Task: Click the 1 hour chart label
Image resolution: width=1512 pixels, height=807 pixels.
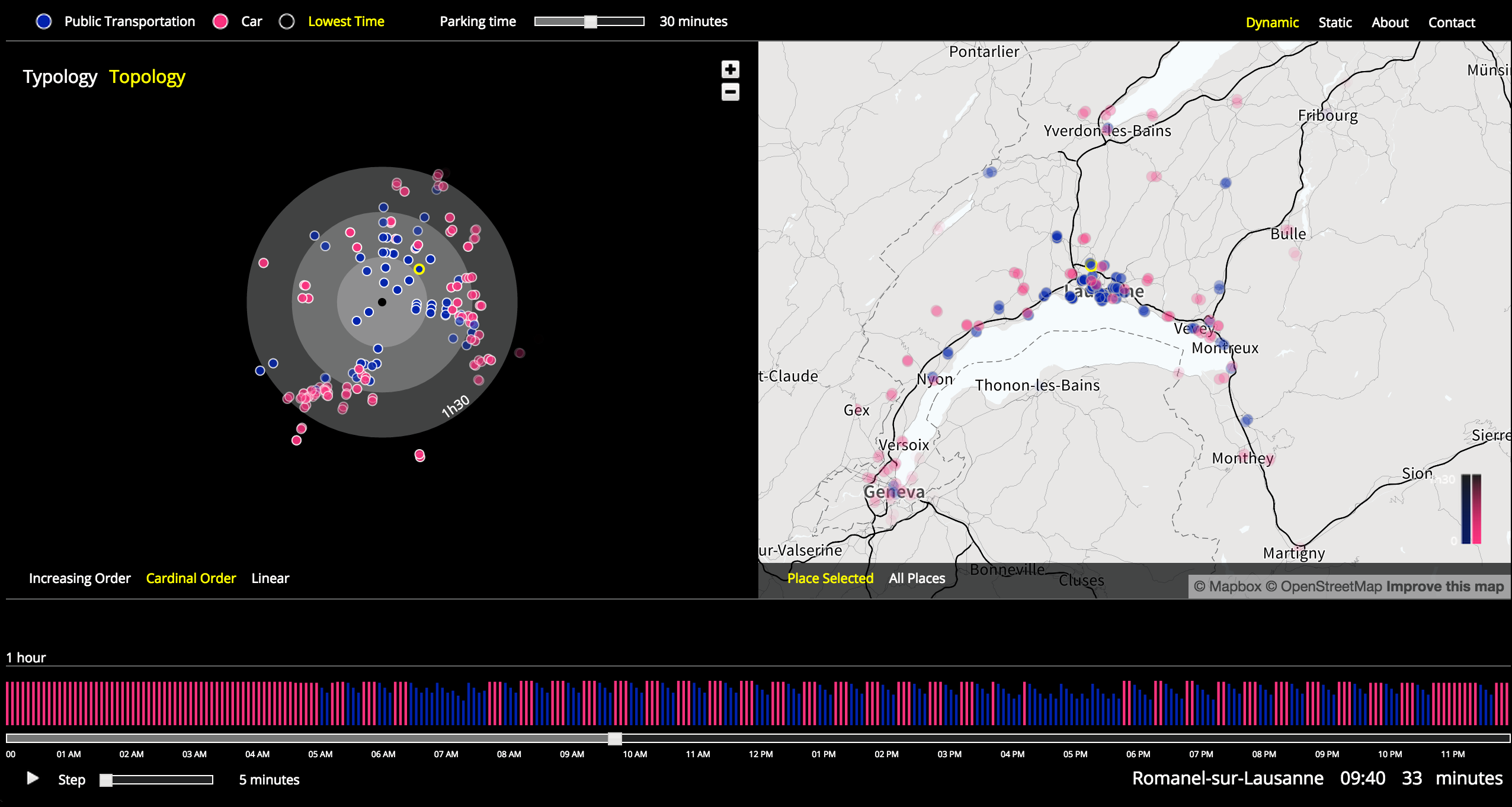Action: click(25, 658)
